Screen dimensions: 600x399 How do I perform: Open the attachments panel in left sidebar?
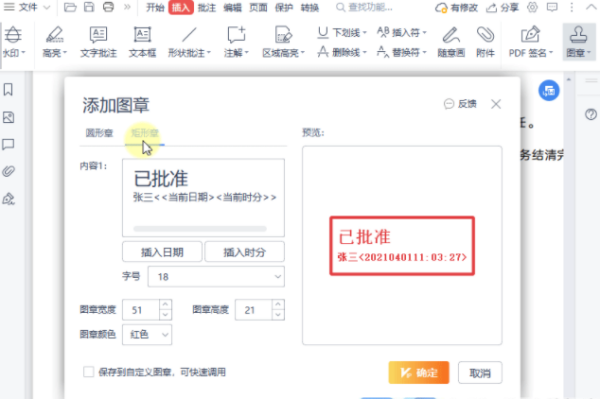tap(8, 171)
